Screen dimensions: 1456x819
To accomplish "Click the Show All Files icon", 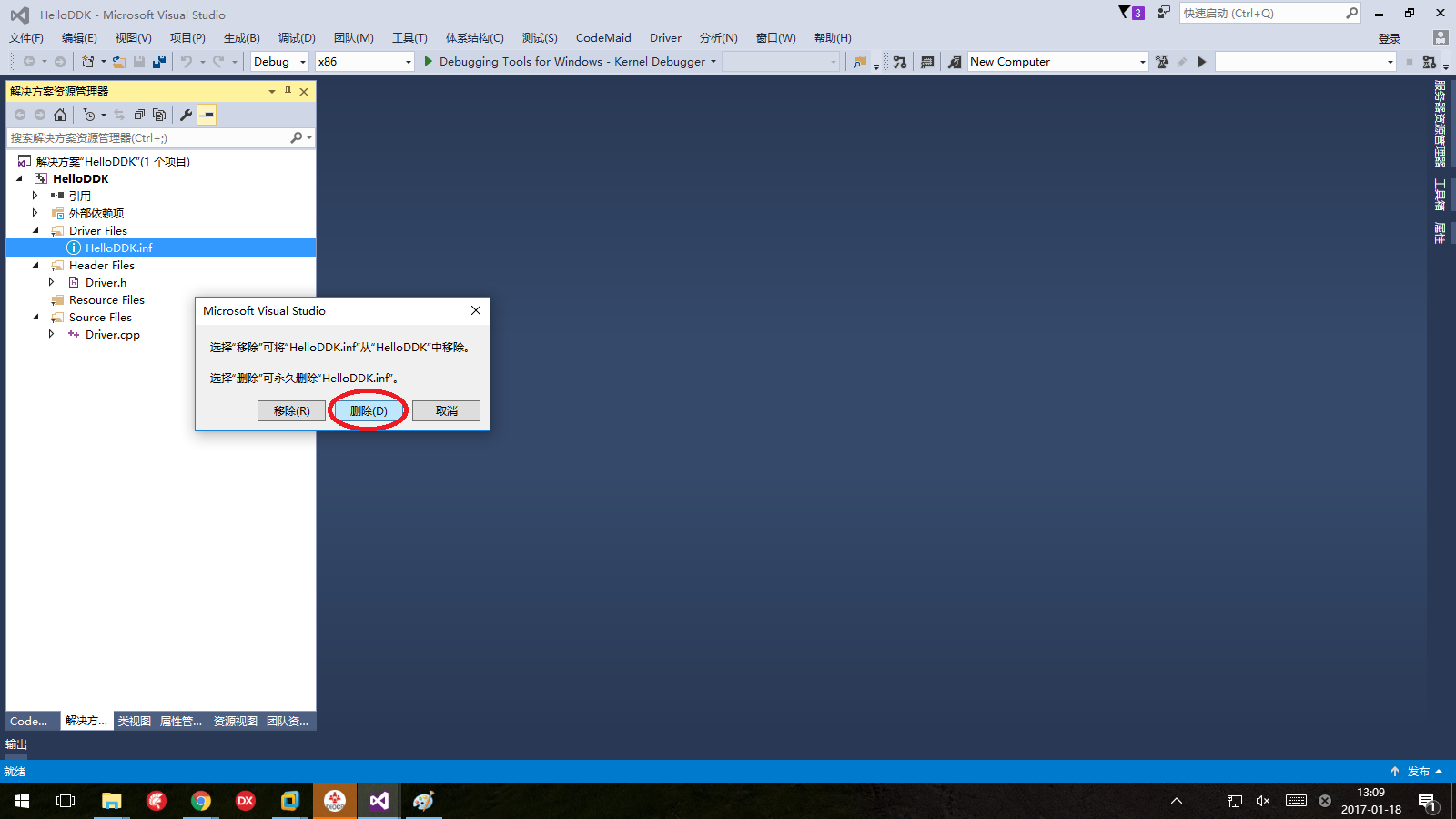I will pos(159,115).
